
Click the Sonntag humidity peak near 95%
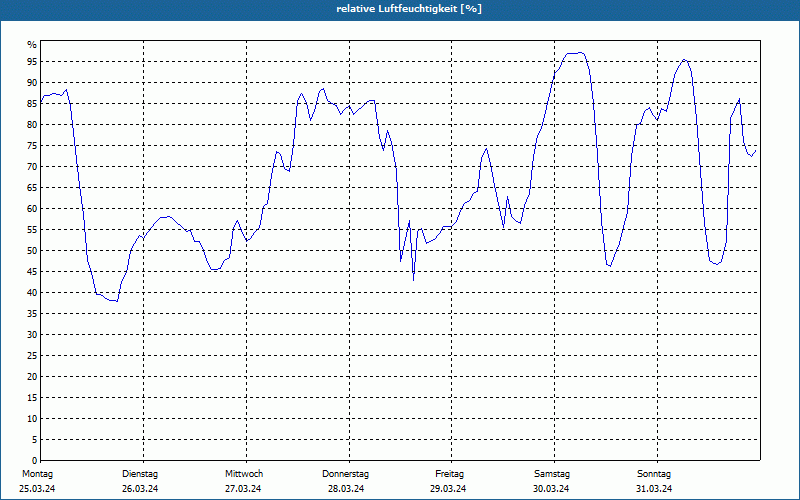pyautogui.click(x=685, y=60)
